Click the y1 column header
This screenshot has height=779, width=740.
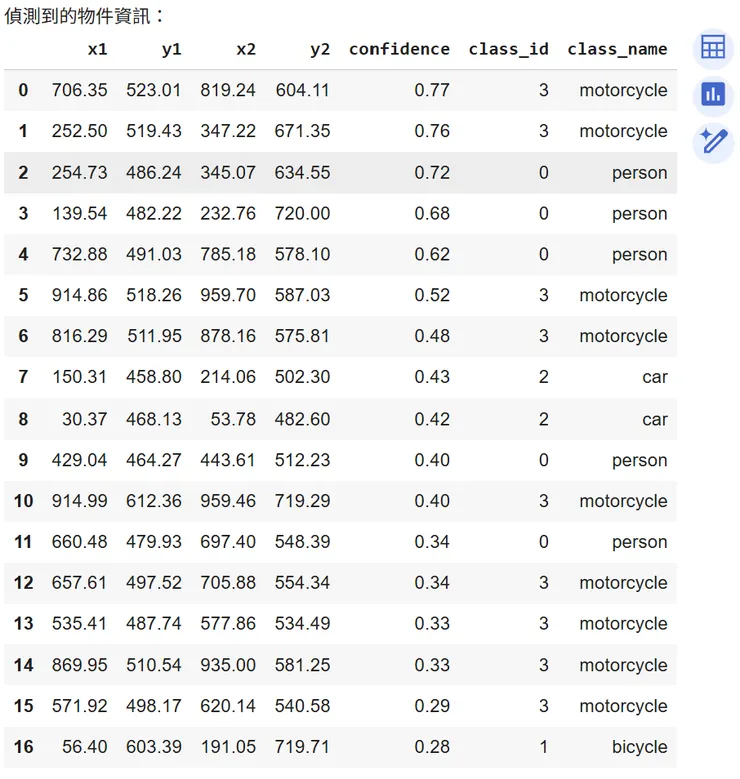pyautogui.click(x=171, y=49)
